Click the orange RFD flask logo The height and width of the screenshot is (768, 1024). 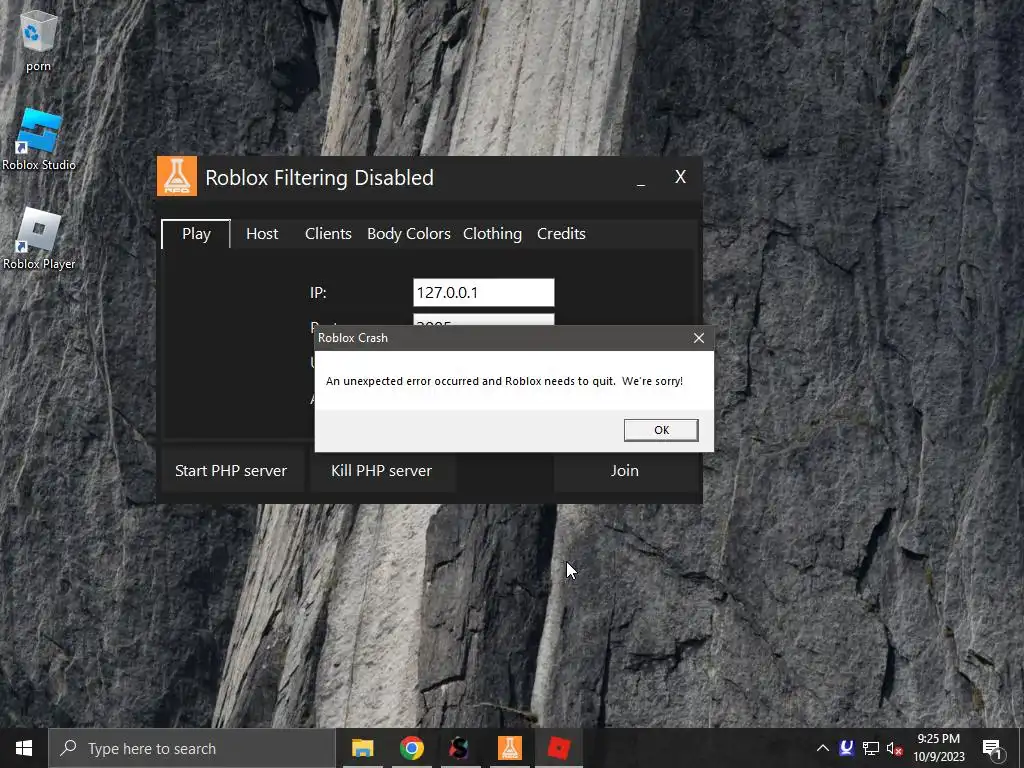click(x=177, y=176)
